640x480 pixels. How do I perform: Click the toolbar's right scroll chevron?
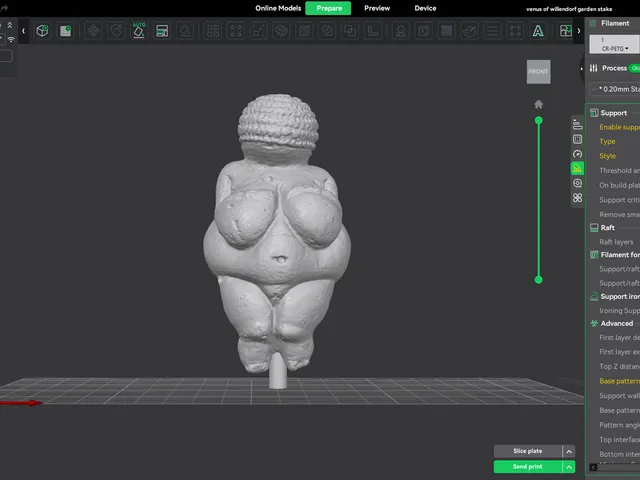[579, 31]
